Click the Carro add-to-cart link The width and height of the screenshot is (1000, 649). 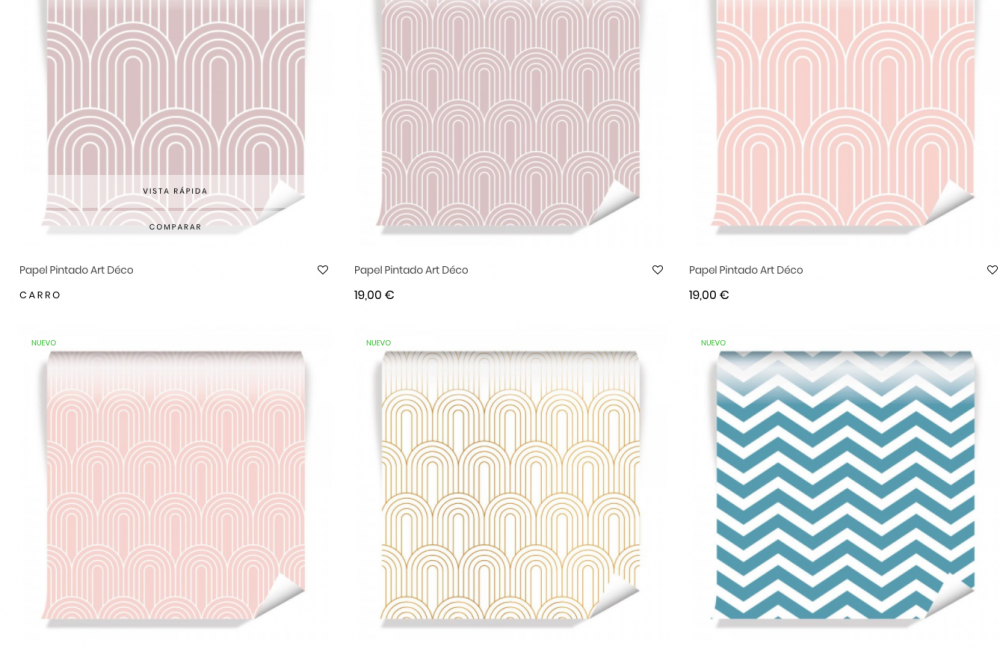click(x=40, y=295)
